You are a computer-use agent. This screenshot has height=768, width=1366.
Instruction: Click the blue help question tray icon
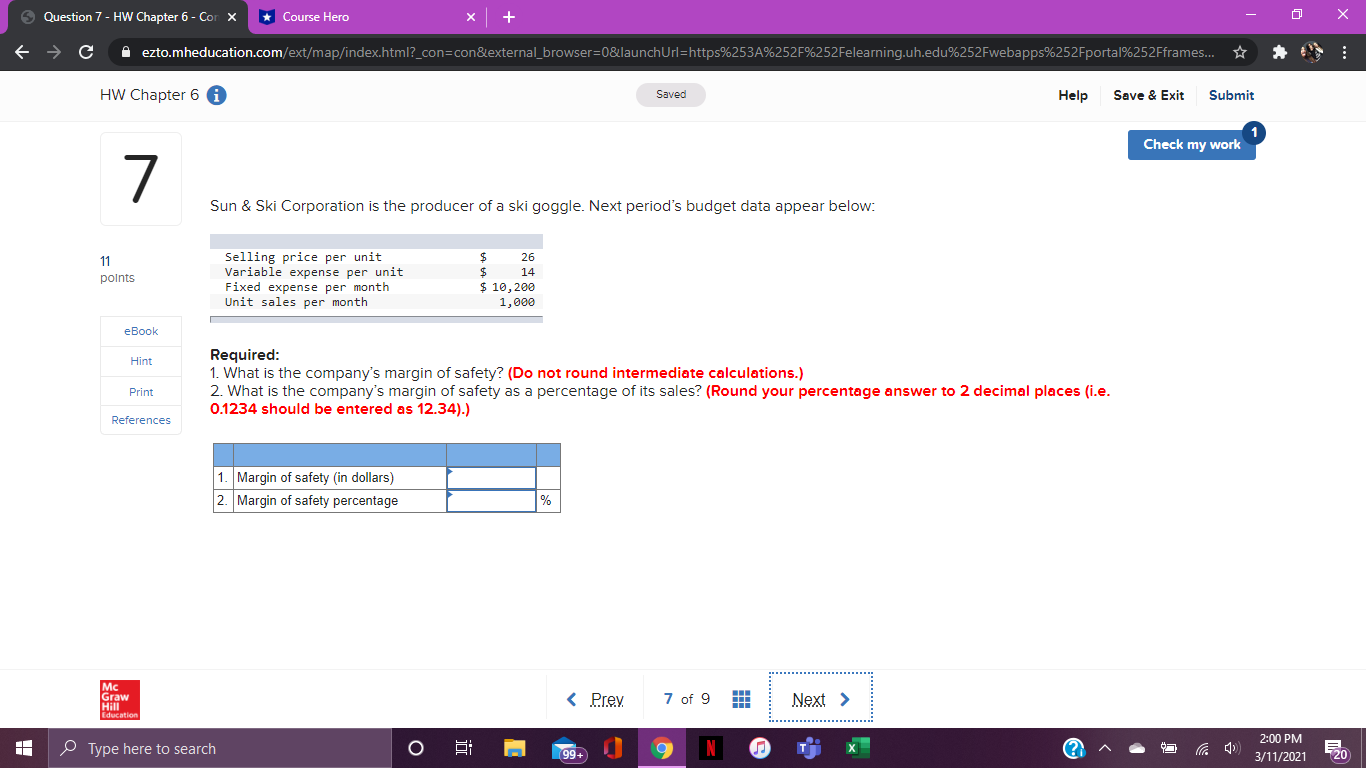point(1073,748)
